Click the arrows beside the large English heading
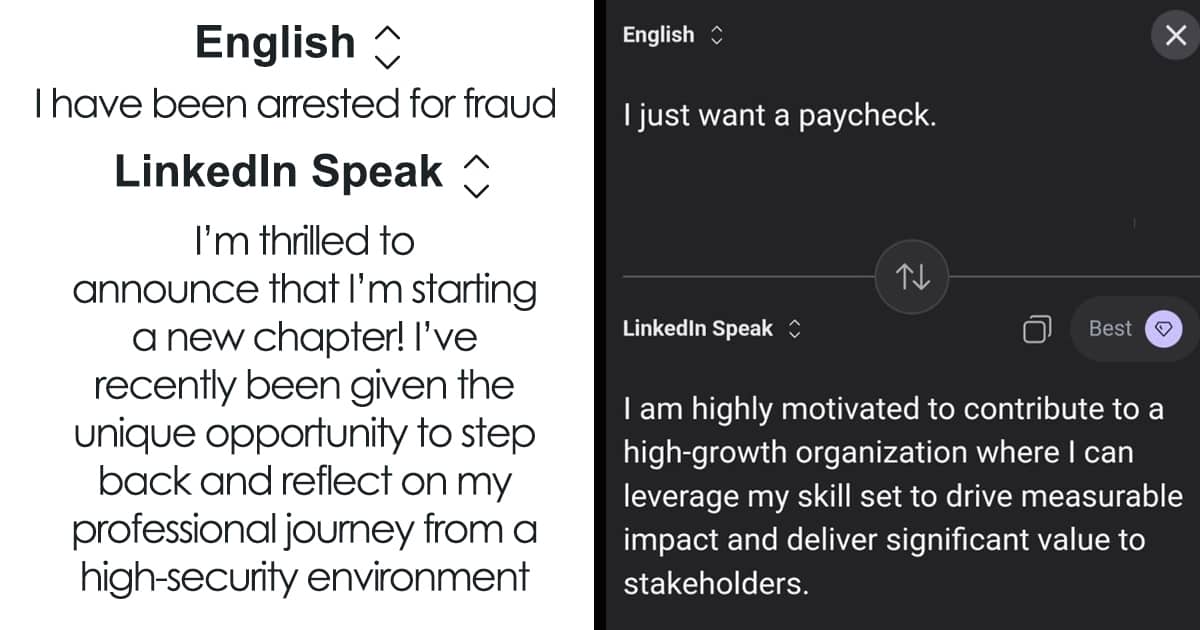Screen dimensions: 1200x630 386,45
